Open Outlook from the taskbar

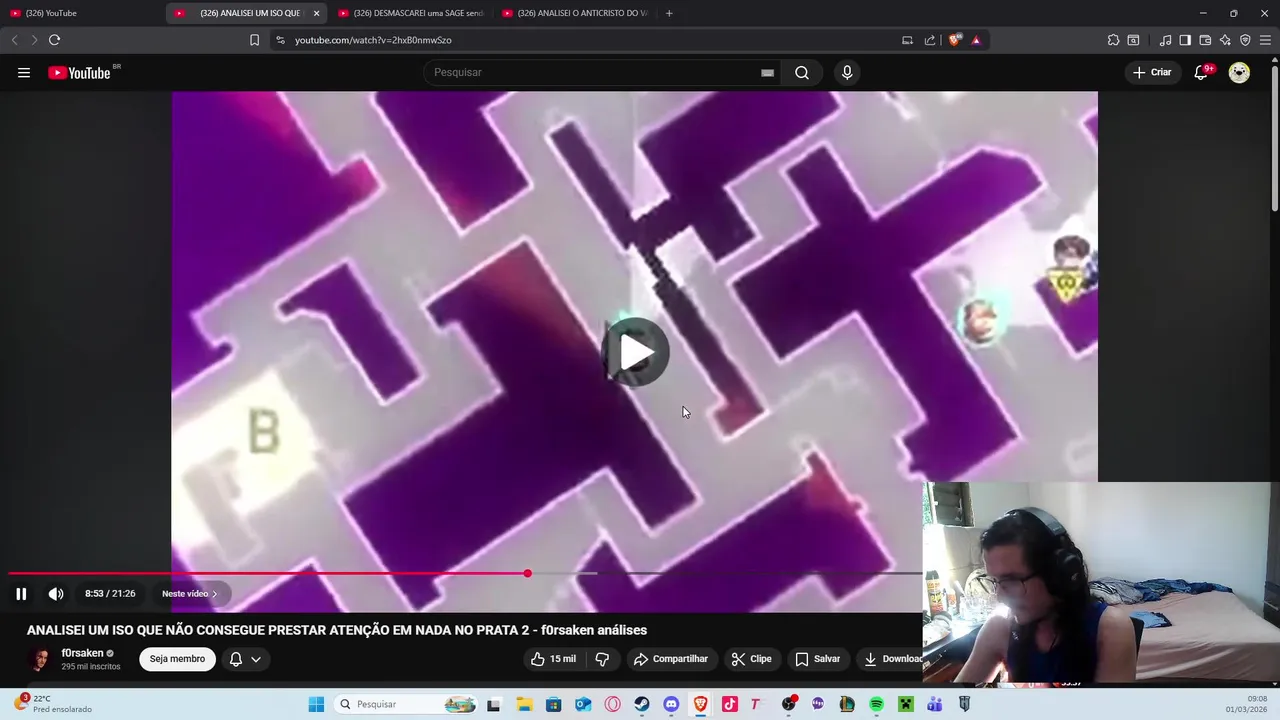point(582,704)
